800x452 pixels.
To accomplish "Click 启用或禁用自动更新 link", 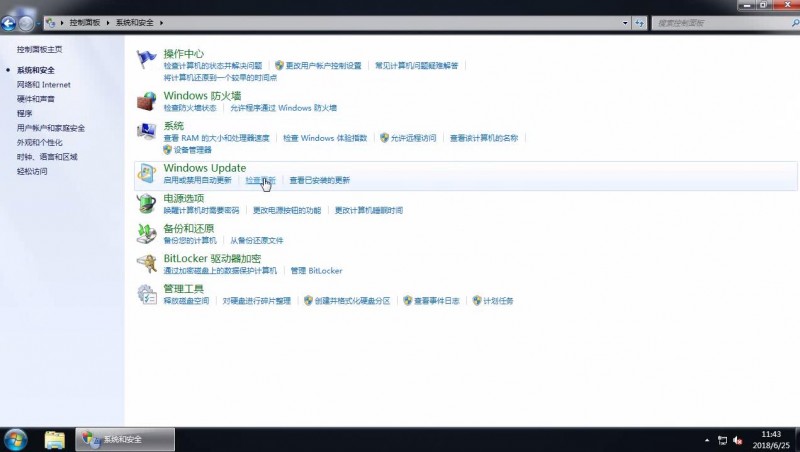I will 197,180.
